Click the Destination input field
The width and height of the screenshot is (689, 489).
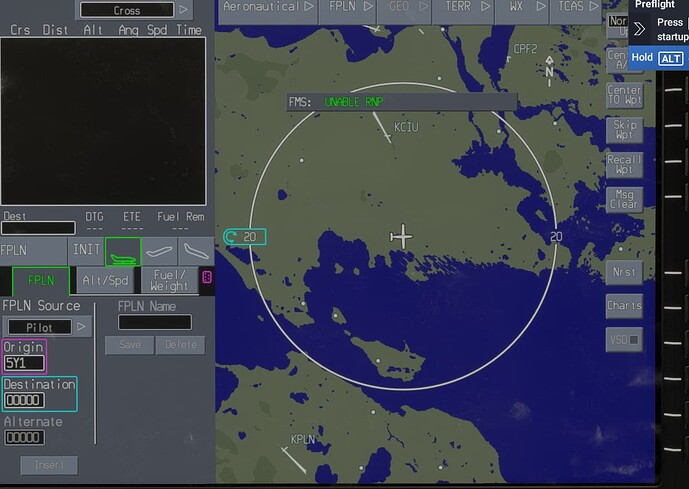click(24, 400)
